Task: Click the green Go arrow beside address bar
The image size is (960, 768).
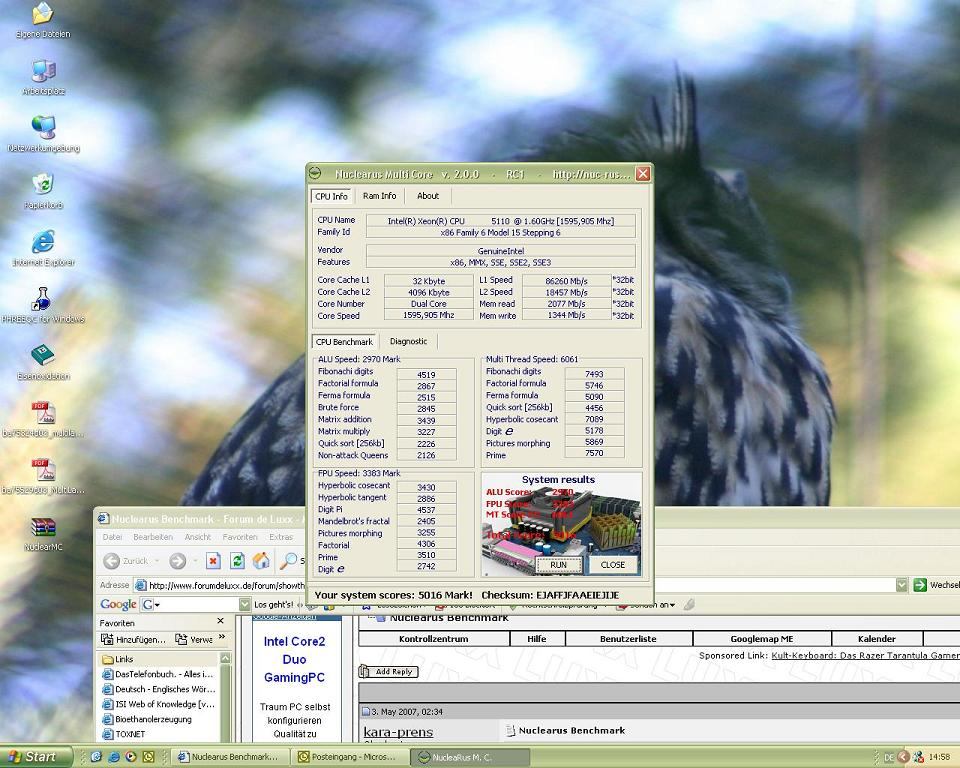Action: pyautogui.click(x=920, y=585)
